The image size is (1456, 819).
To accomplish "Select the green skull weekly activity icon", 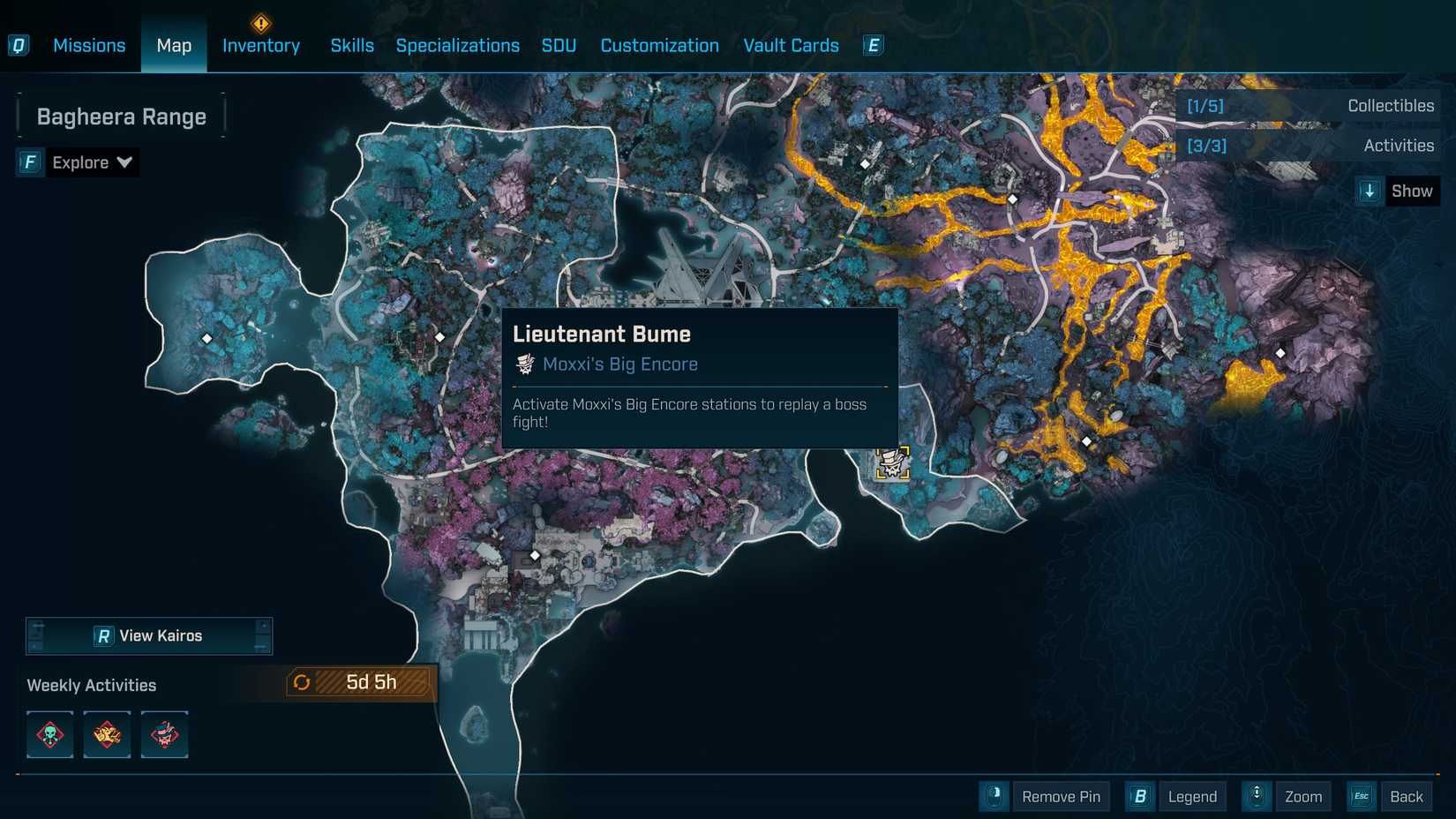I will pos(50,734).
